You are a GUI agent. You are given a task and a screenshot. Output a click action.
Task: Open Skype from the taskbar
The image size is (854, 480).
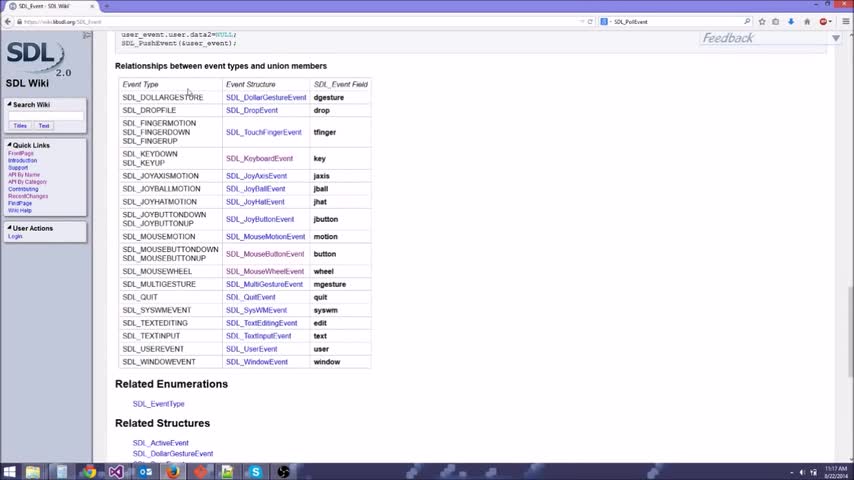click(255, 472)
